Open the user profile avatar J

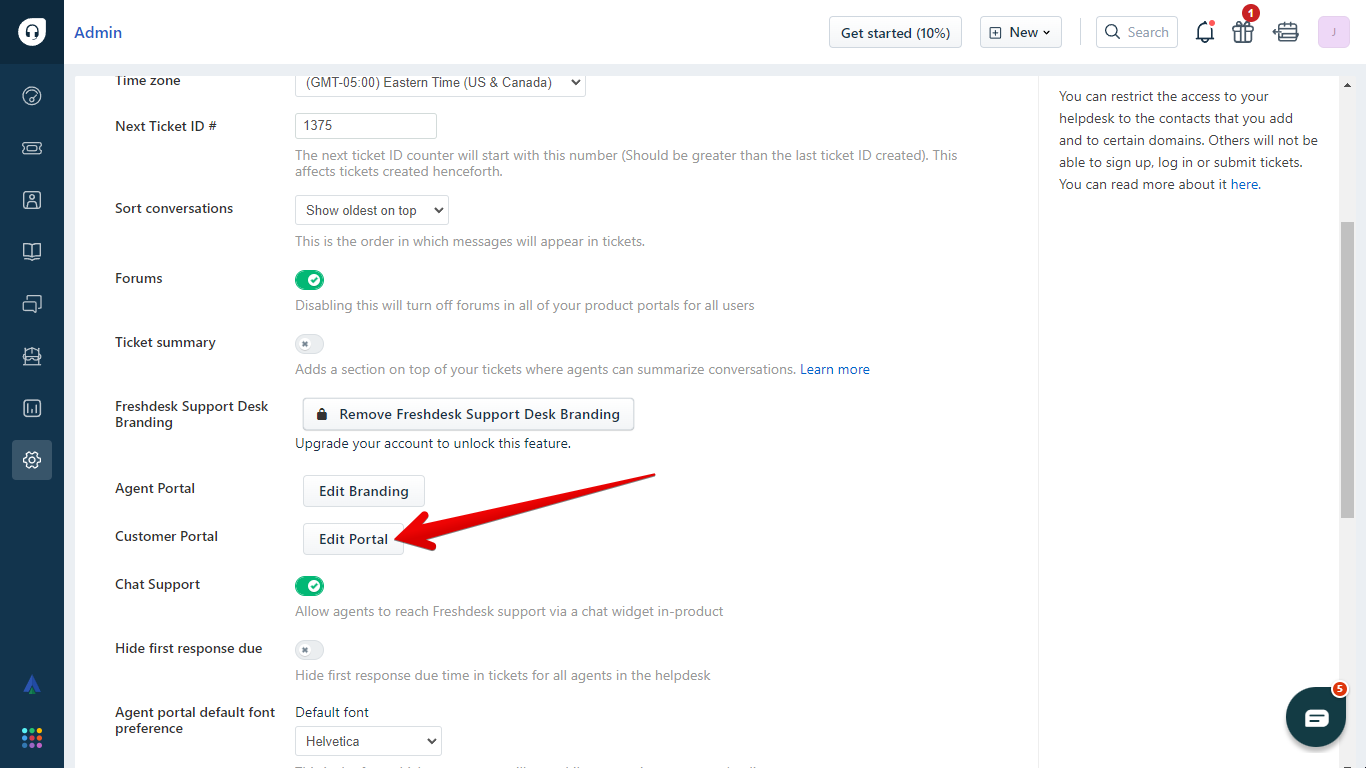1334,32
